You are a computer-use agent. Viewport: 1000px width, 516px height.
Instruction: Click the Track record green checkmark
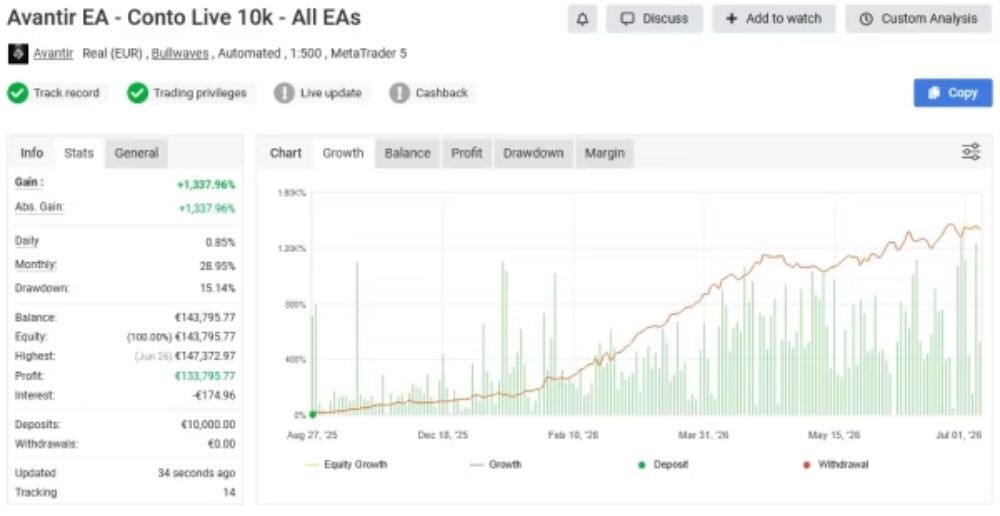point(18,93)
